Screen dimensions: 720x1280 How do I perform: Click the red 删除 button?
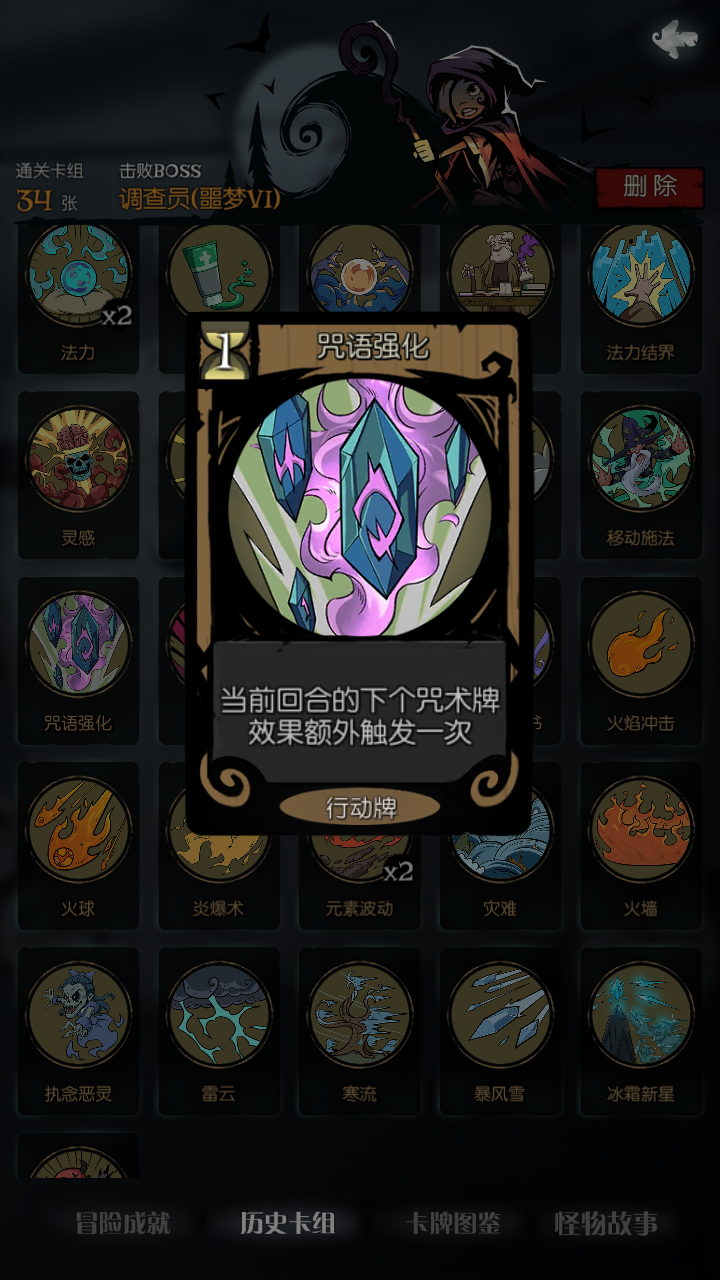pos(650,186)
